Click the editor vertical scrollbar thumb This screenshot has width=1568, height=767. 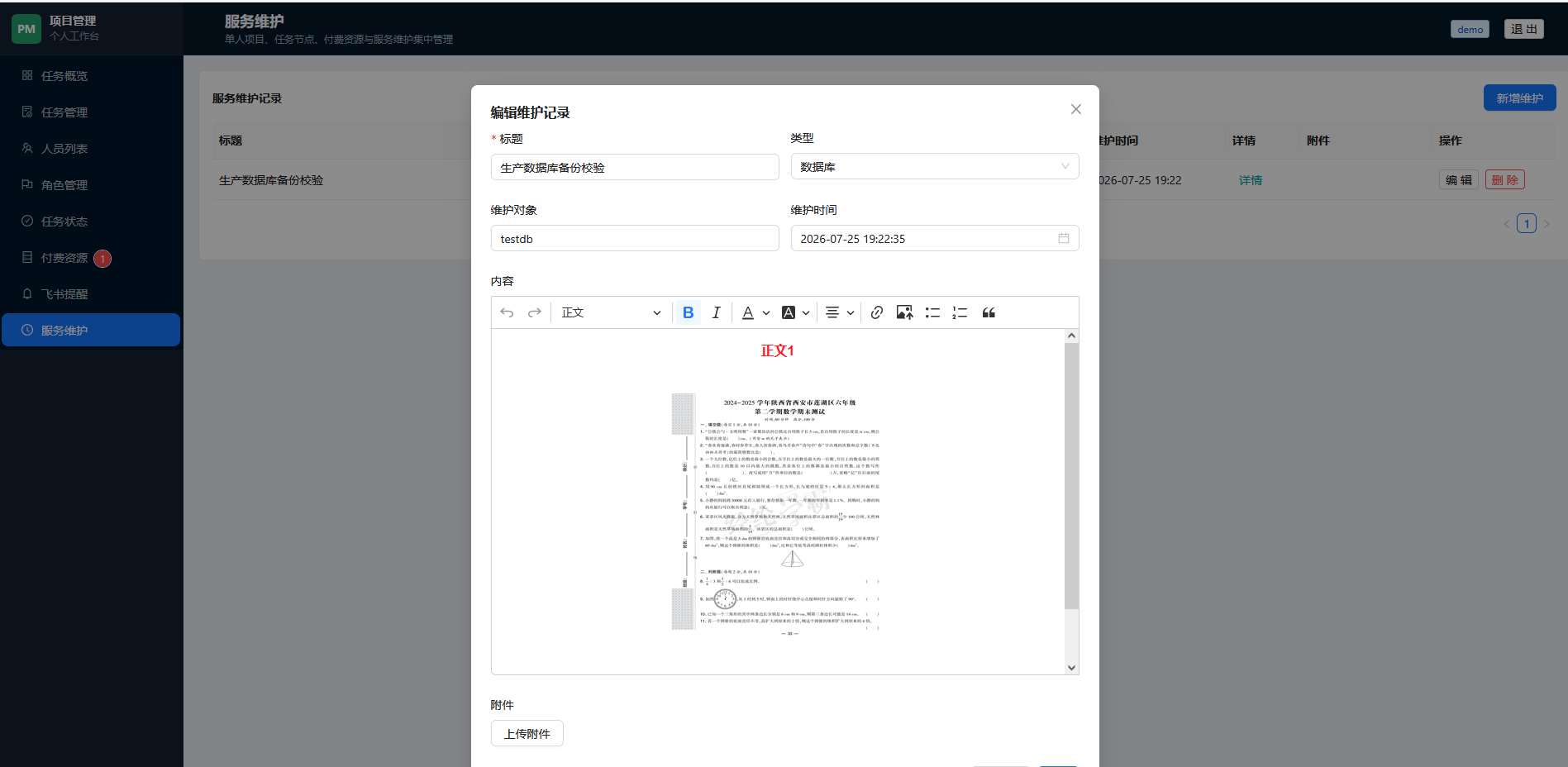coord(1072,475)
